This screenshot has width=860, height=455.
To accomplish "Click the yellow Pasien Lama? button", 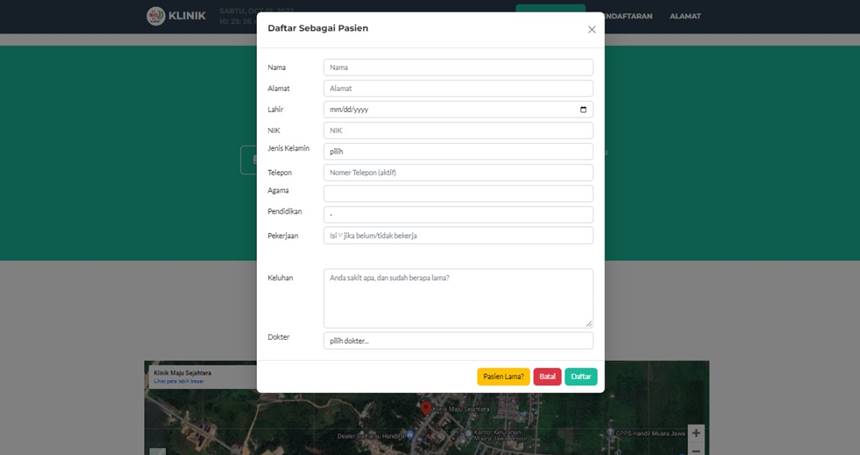I will coord(503,377).
